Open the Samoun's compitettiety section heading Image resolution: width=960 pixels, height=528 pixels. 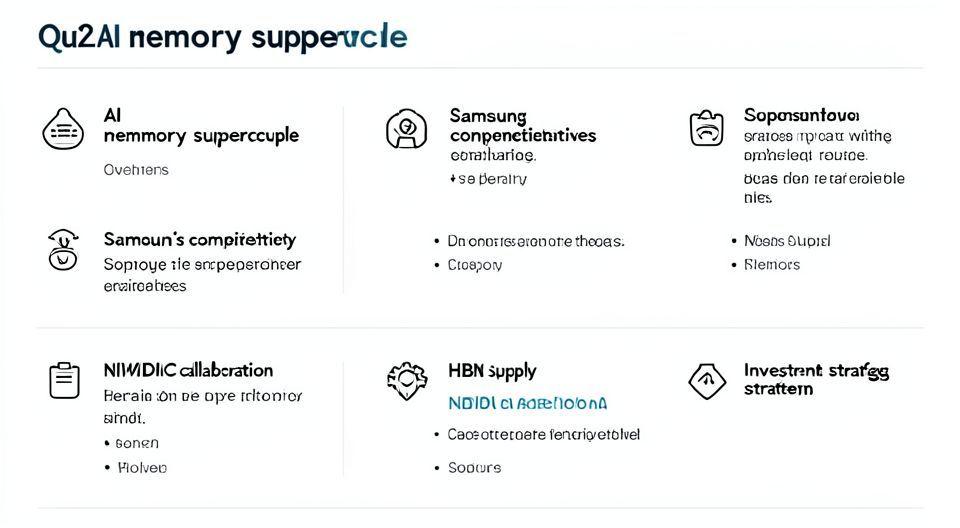click(200, 240)
